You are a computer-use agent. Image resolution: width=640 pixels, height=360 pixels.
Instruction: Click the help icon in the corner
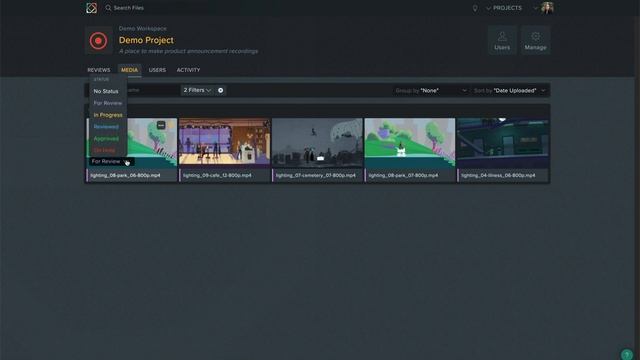coord(627,354)
